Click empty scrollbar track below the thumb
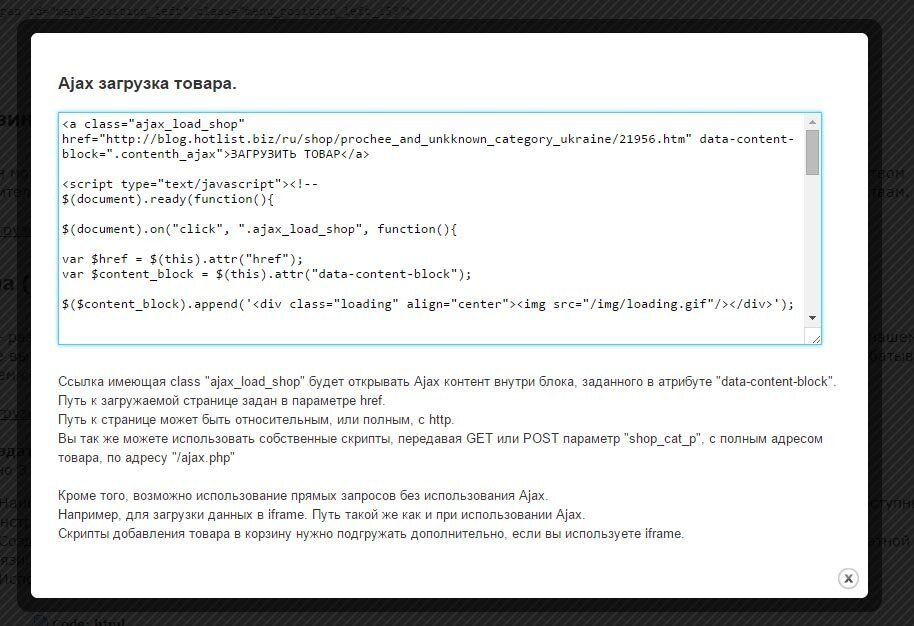Screen dimensions: 914x626 (812, 250)
